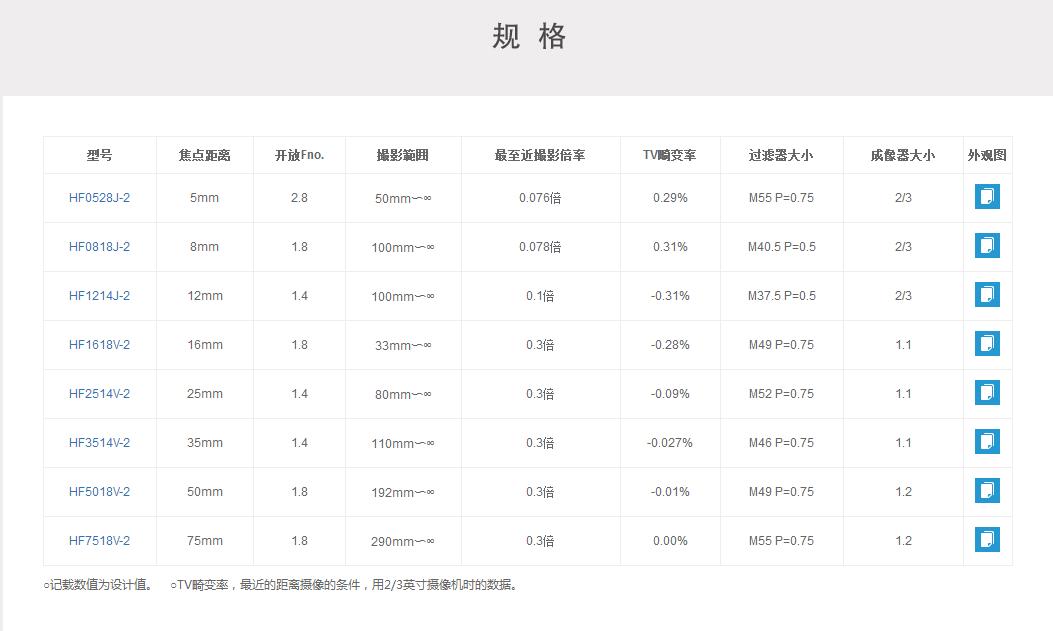Click the 2.8 F-number cell

[x=300, y=198]
